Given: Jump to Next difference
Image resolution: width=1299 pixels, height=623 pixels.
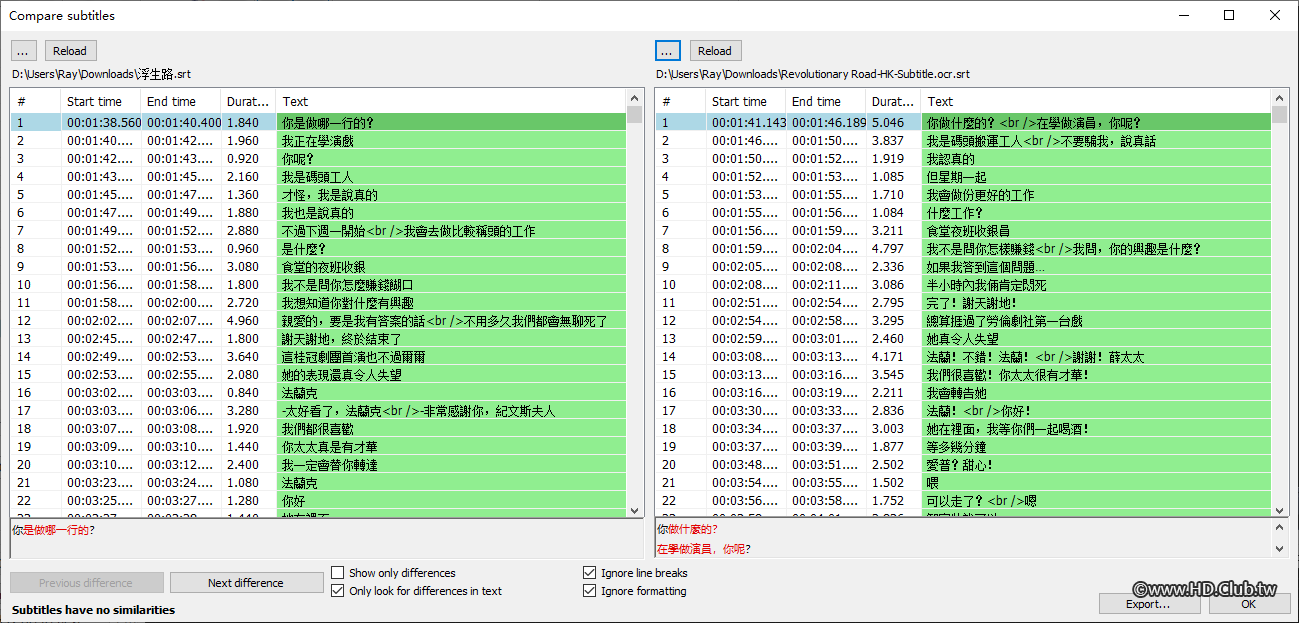Looking at the screenshot, I should [245, 583].
